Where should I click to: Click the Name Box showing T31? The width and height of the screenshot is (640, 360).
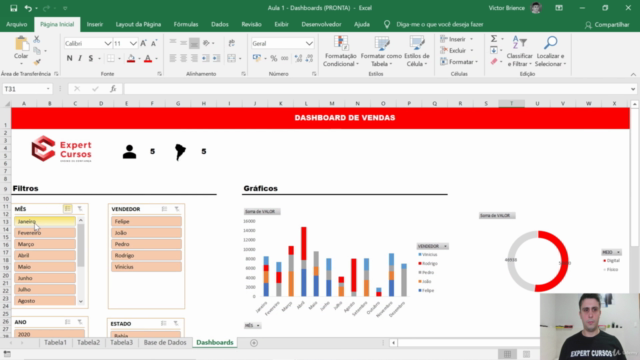(23, 89)
